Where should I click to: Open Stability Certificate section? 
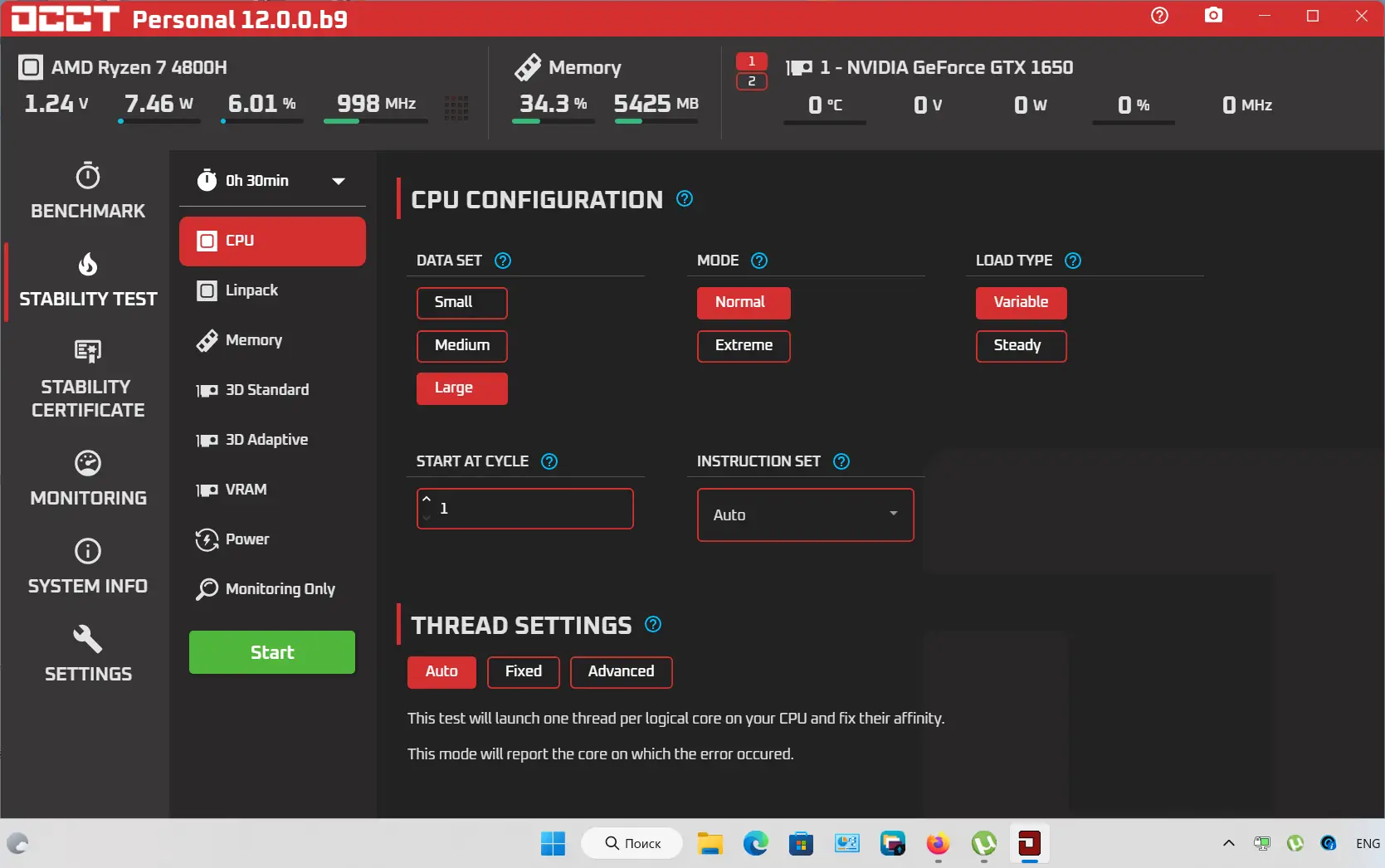click(x=88, y=380)
